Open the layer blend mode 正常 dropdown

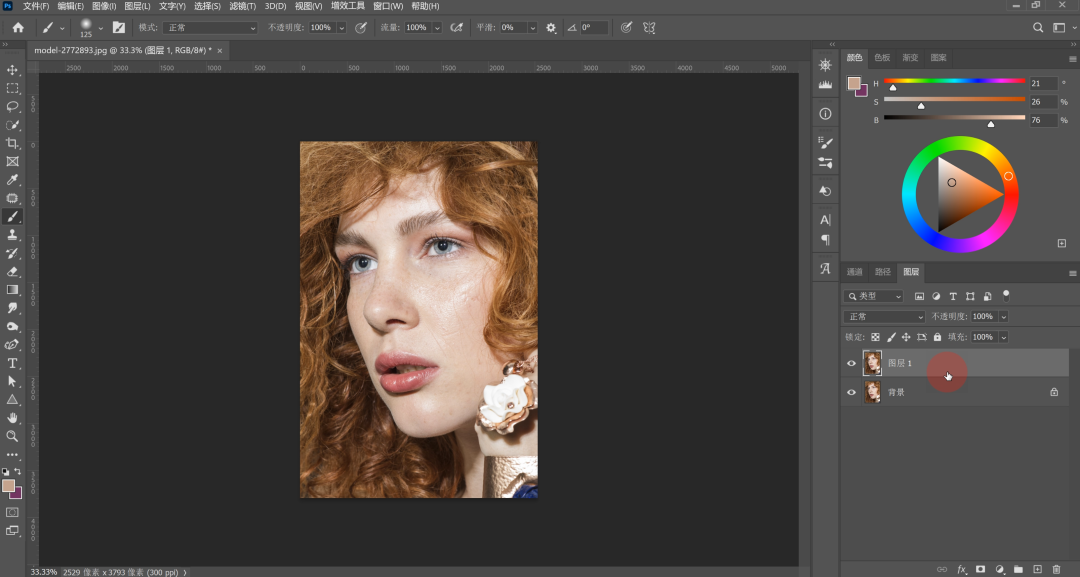click(884, 317)
